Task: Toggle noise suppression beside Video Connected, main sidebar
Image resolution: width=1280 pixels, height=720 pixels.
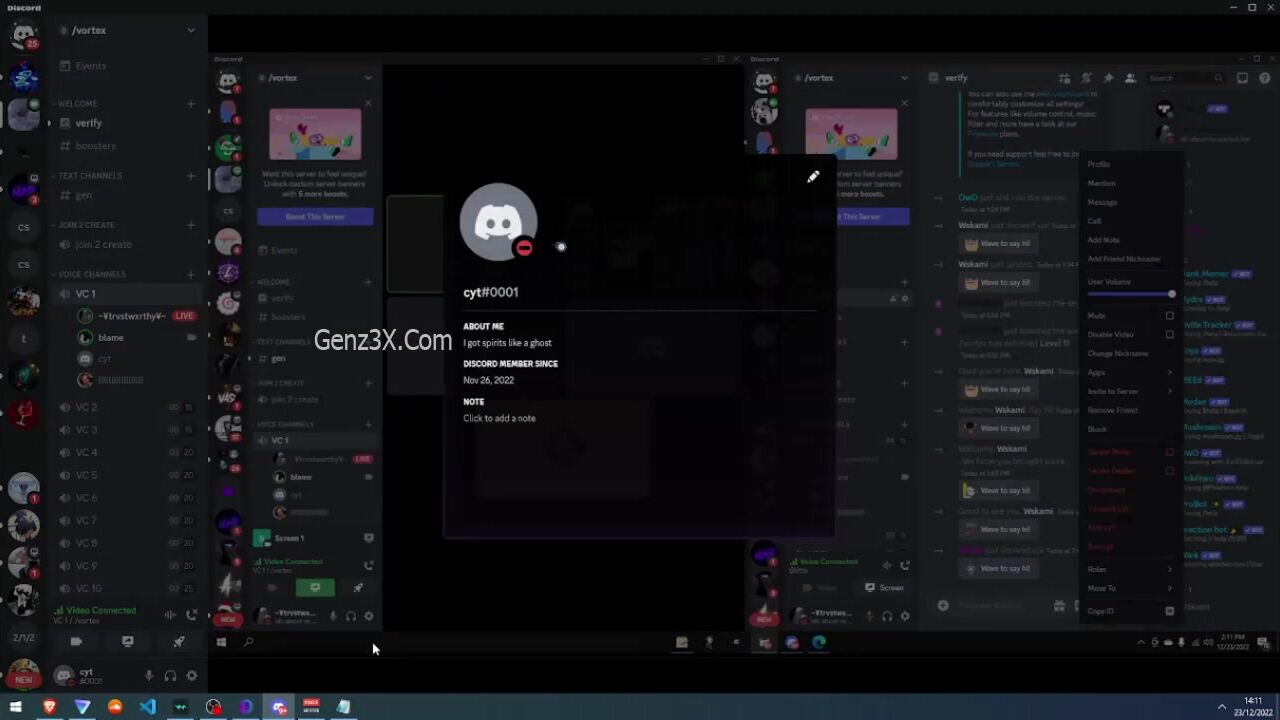Action: (x=170, y=615)
